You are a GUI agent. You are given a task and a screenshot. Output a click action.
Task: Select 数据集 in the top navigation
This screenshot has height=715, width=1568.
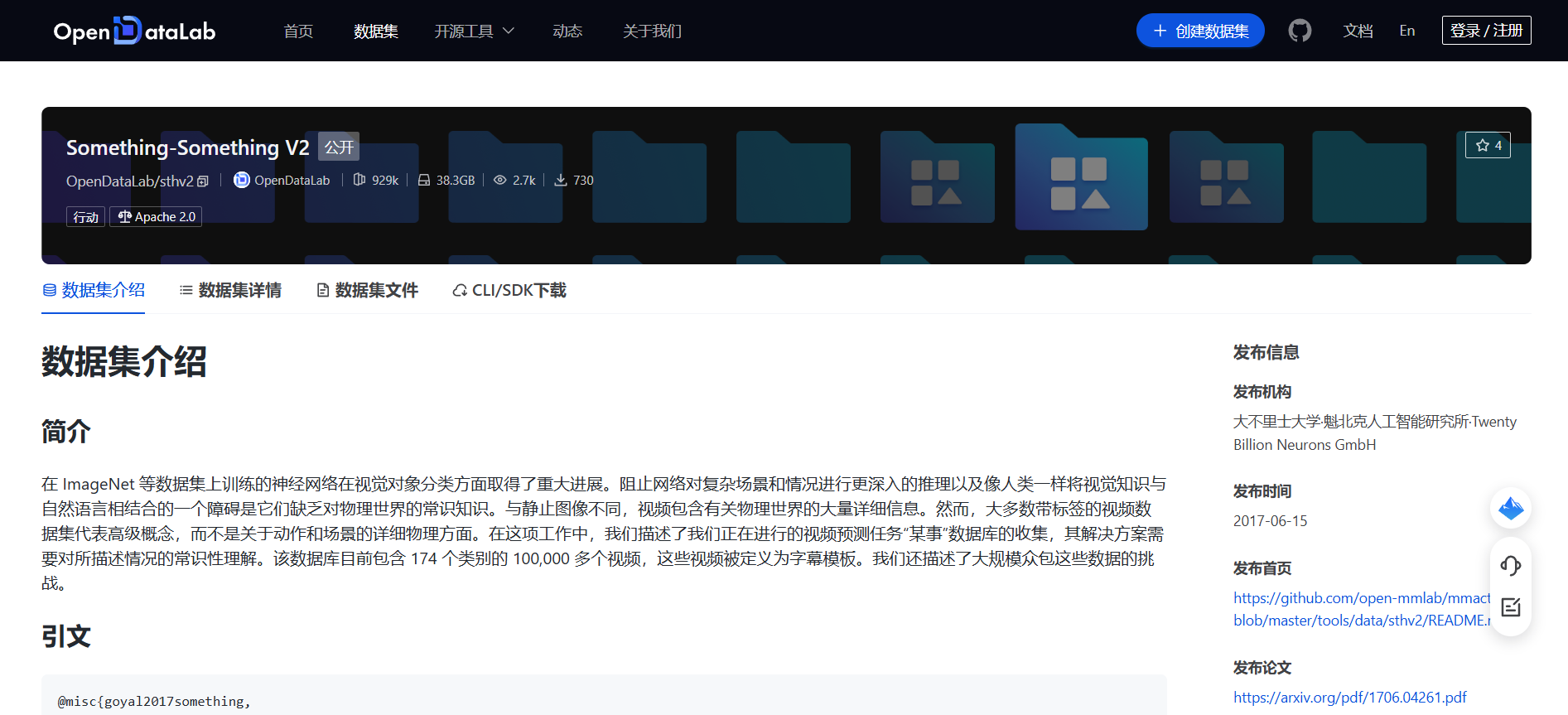[x=375, y=31]
